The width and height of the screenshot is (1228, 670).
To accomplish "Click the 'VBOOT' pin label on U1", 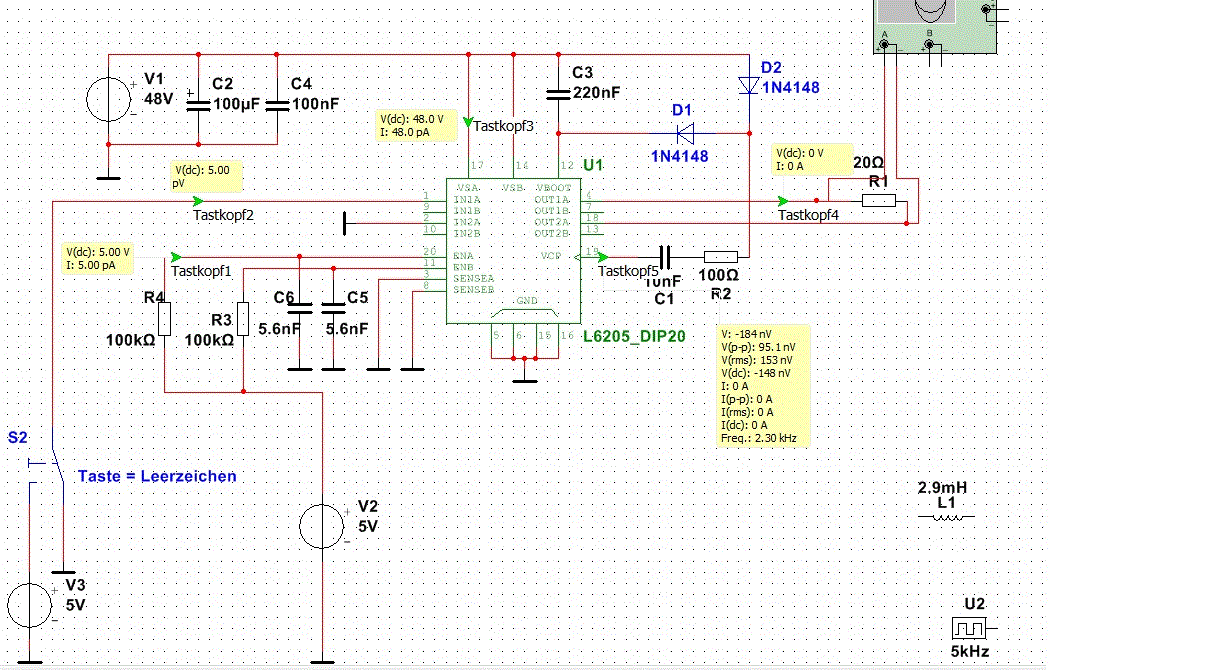I will pyautogui.click(x=554, y=188).
